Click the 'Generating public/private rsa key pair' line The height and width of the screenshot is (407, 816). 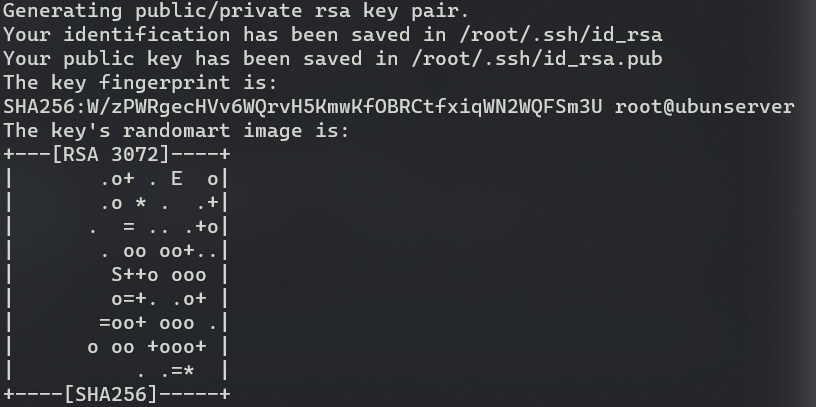(x=236, y=11)
